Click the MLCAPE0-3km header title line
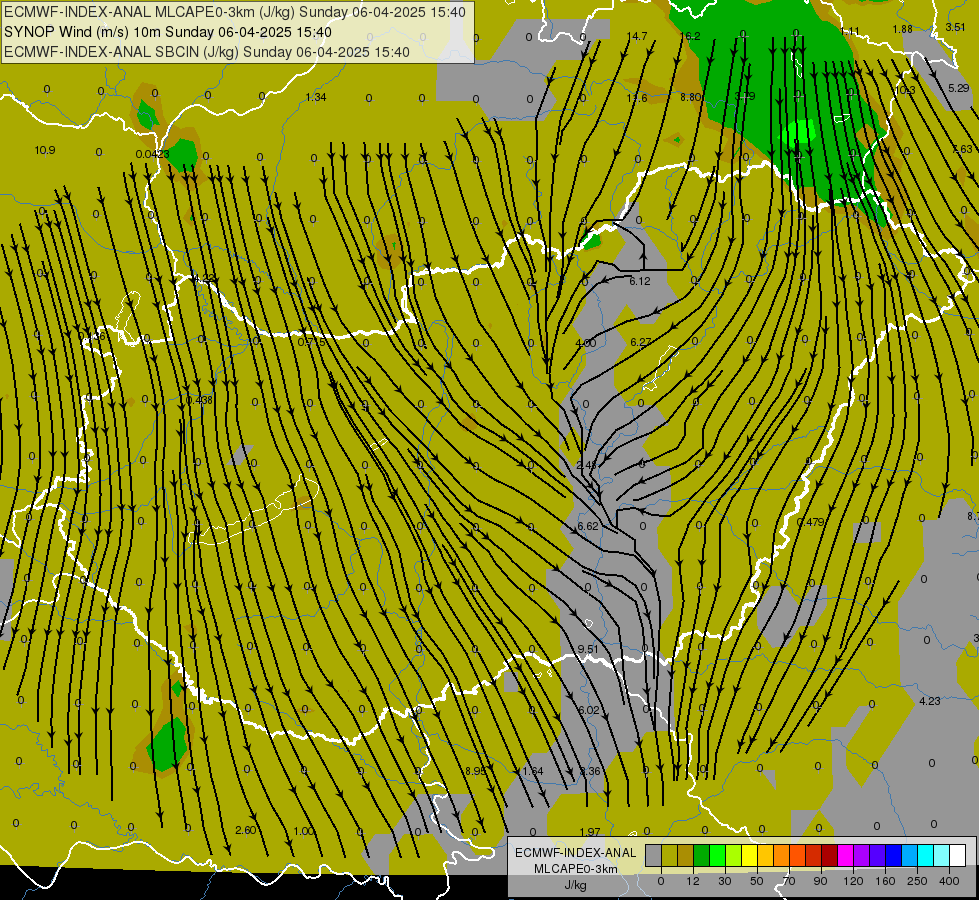The image size is (979, 900). pyautogui.click(x=235, y=12)
